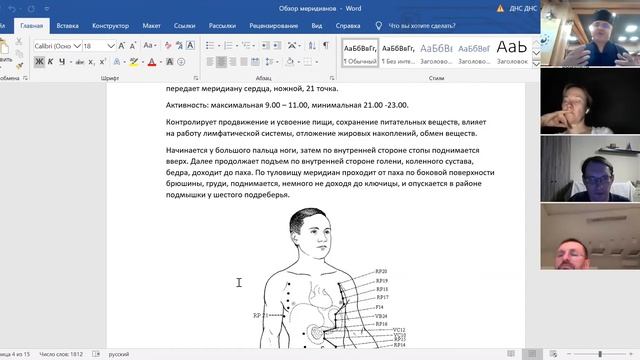The image size is (640, 360).
Task: Toggle superscript formatting
Action: pos(103,62)
